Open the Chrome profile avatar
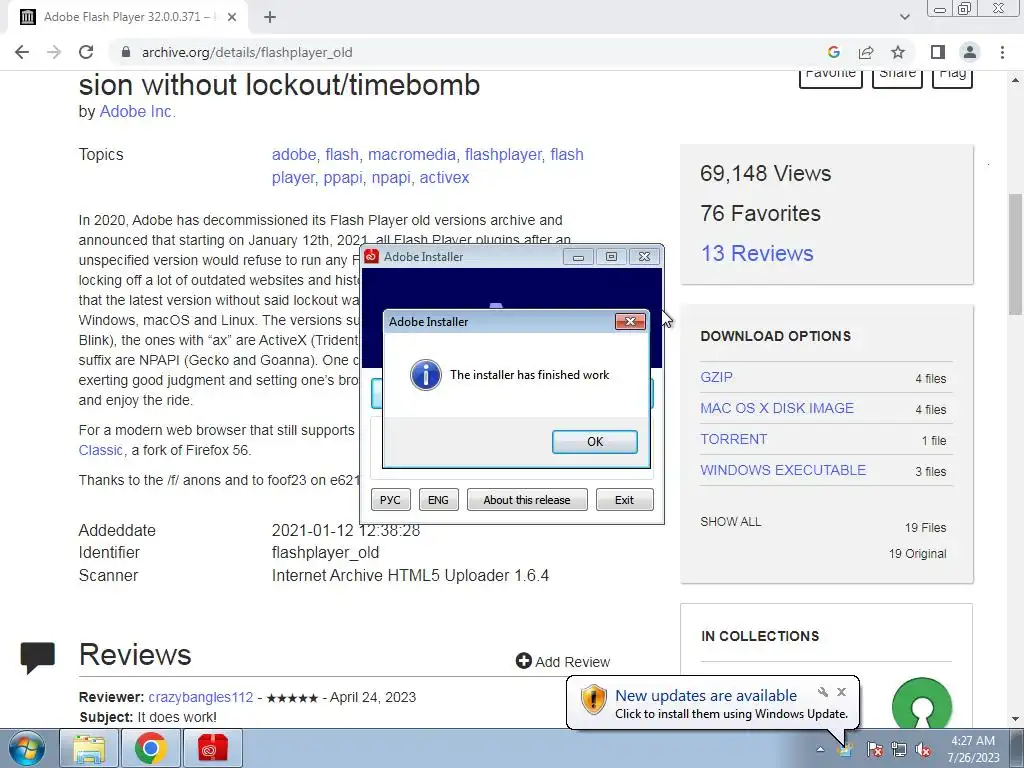This screenshot has height=768, width=1024. 970,52
